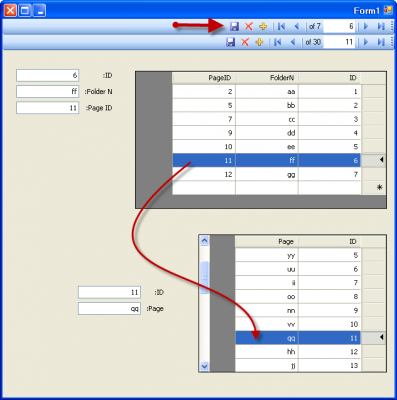Click ID cell 13 in lower grid
The width and height of the screenshot is (397, 400).
point(330,366)
